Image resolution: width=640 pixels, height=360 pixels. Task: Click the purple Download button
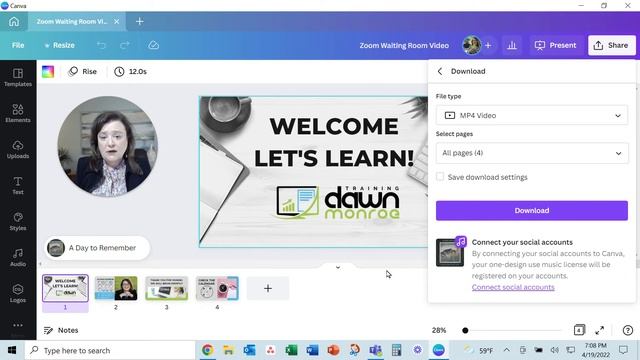[532, 211]
